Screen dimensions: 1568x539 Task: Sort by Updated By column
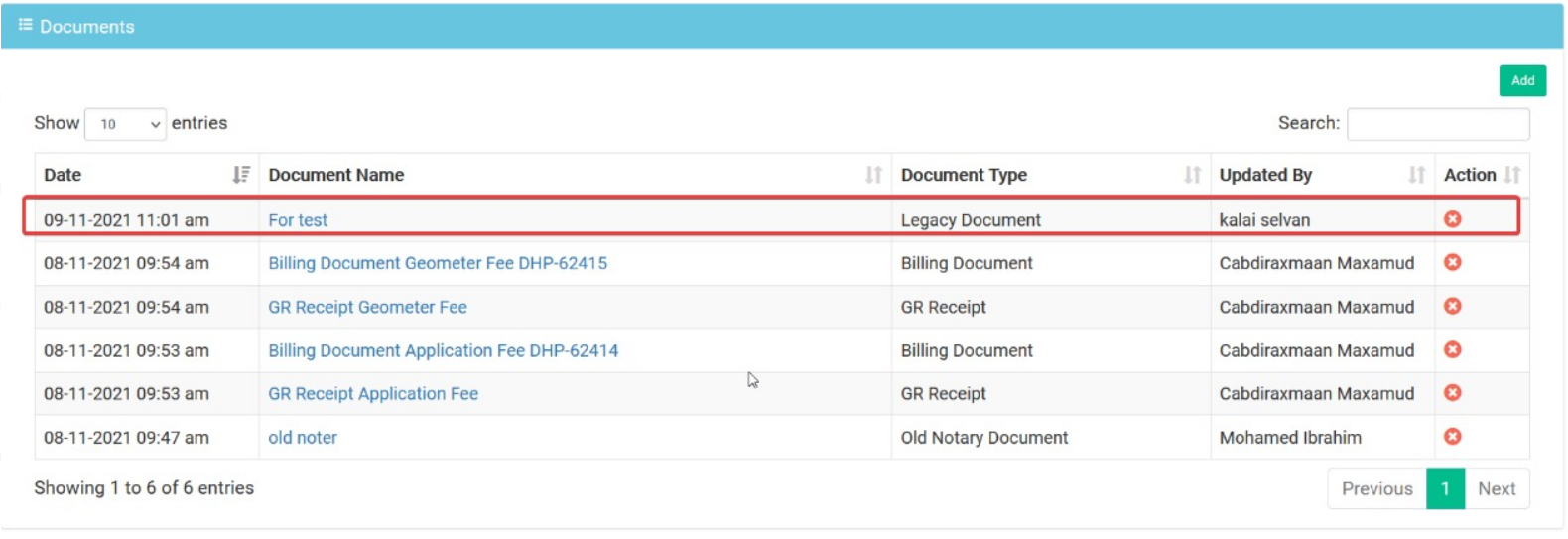tap(1323, 175)
